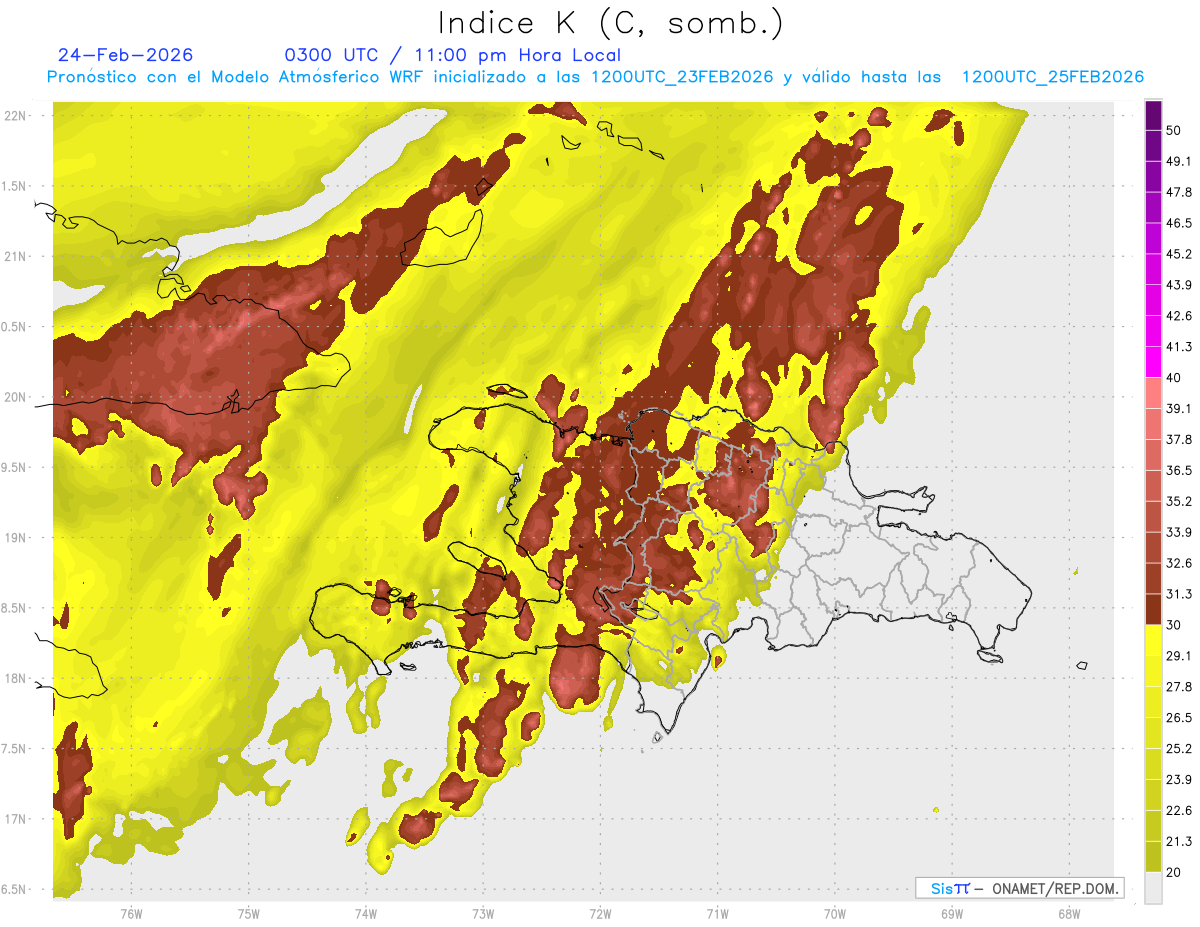Select the salmon colorbar segment between 39.1 and 40
1200x927 pixels.
pyautogui.click(x=1153, y=393)
